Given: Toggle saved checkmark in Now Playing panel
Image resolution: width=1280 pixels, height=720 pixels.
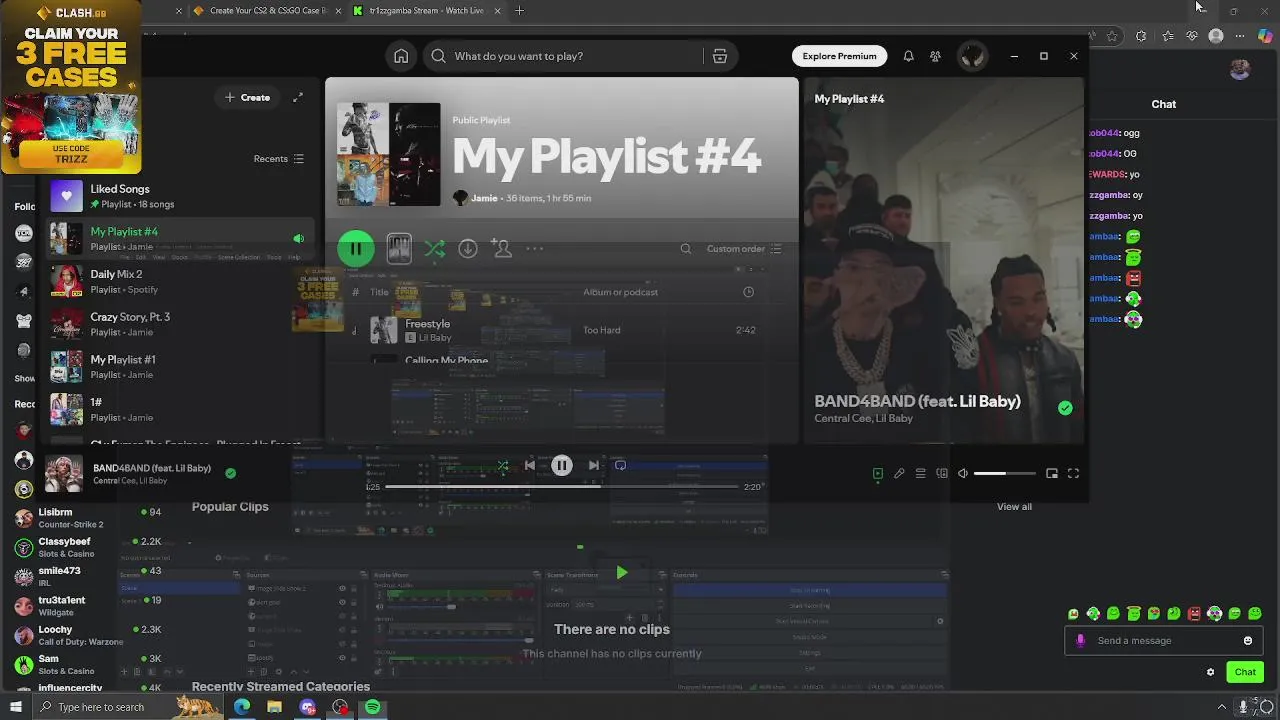Looking at the screenshot, I should [x=1065, y=408].
